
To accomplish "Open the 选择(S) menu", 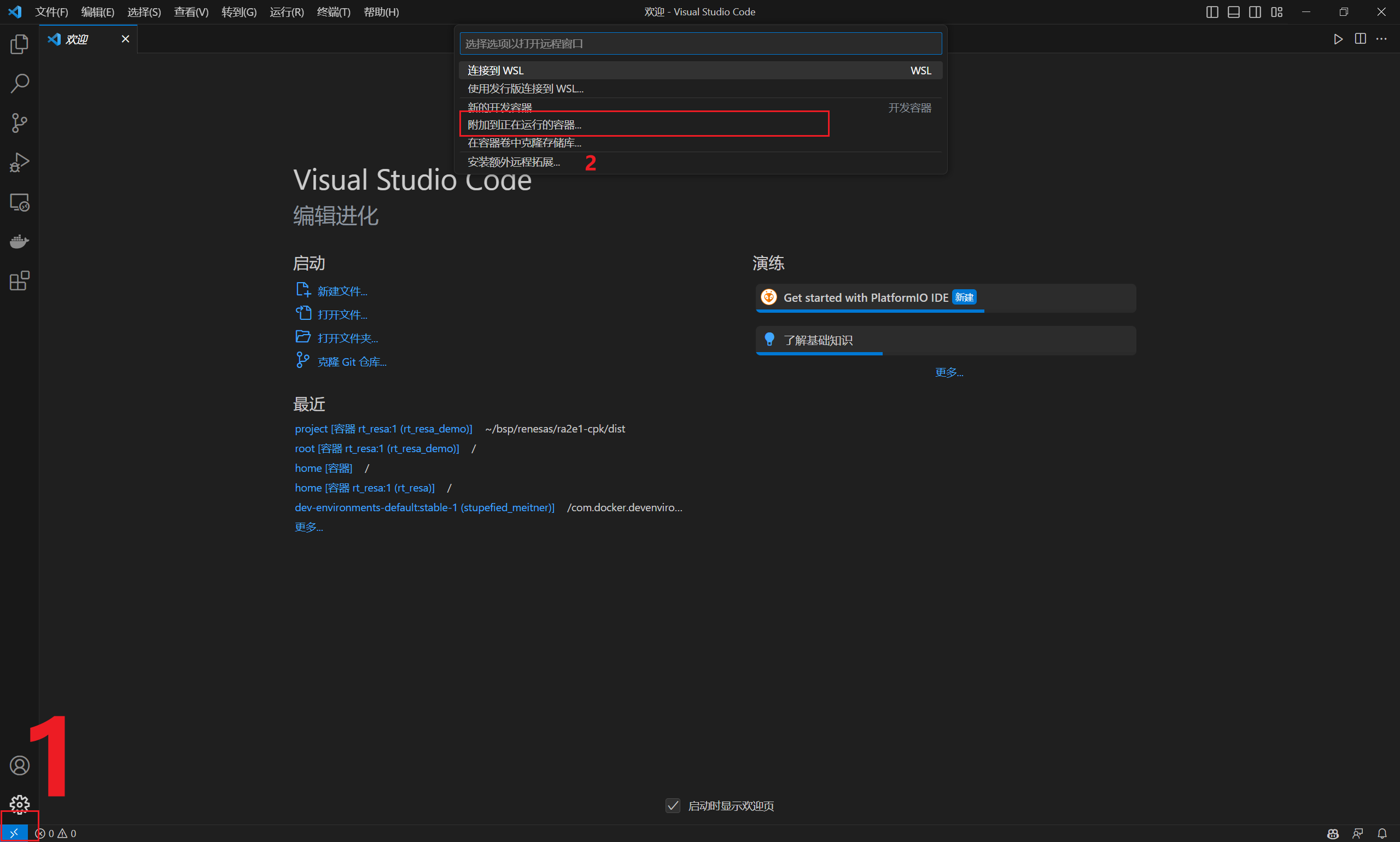I will (x=144, y=12).
